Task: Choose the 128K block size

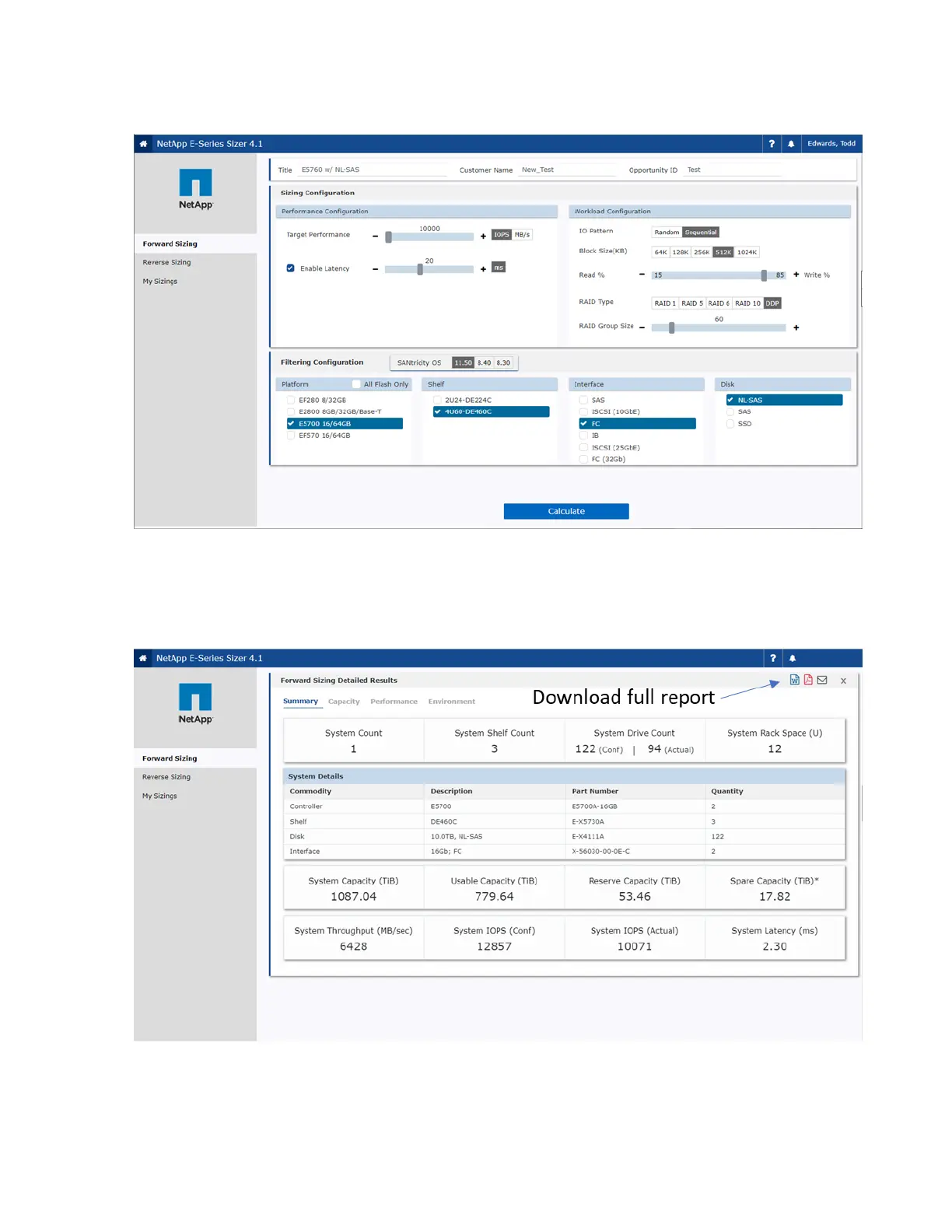Action: click(x=681, y=252)
